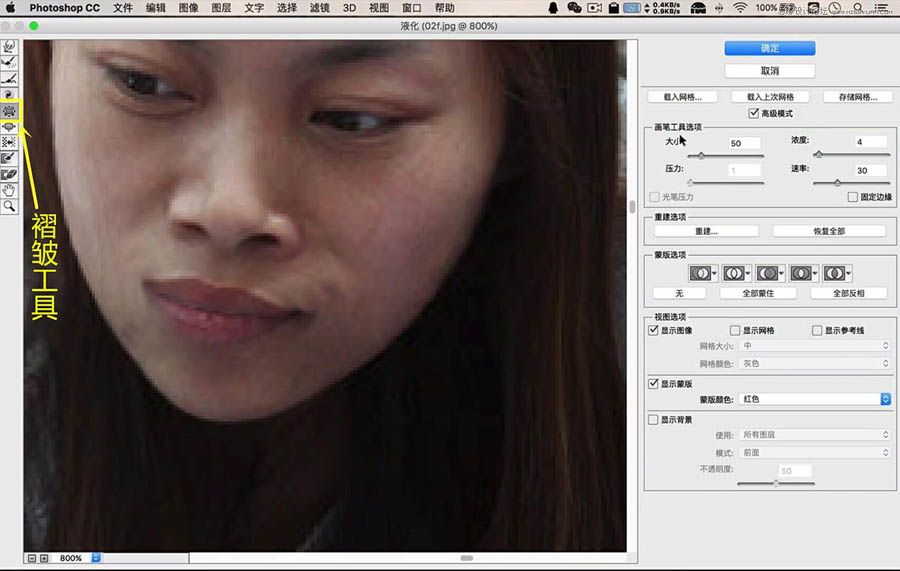Select the Freeze Mask tool
This screenshot has height=571, width=900.
click(9, 158)
